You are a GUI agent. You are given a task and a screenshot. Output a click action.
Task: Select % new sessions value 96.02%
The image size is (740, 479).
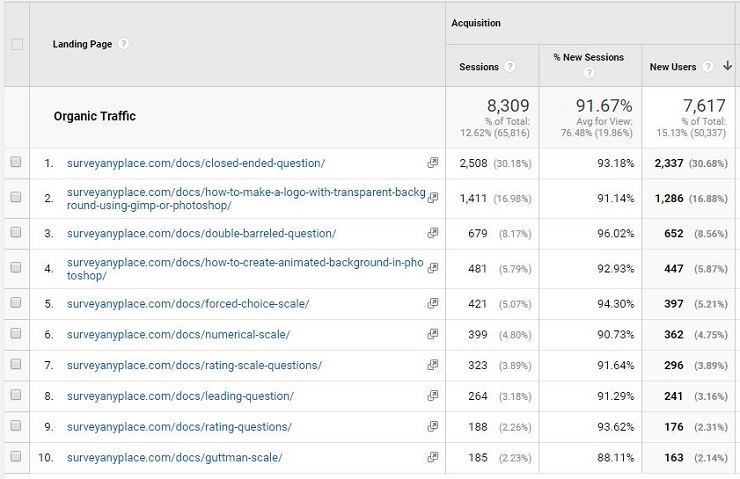(x=615, y=234)
